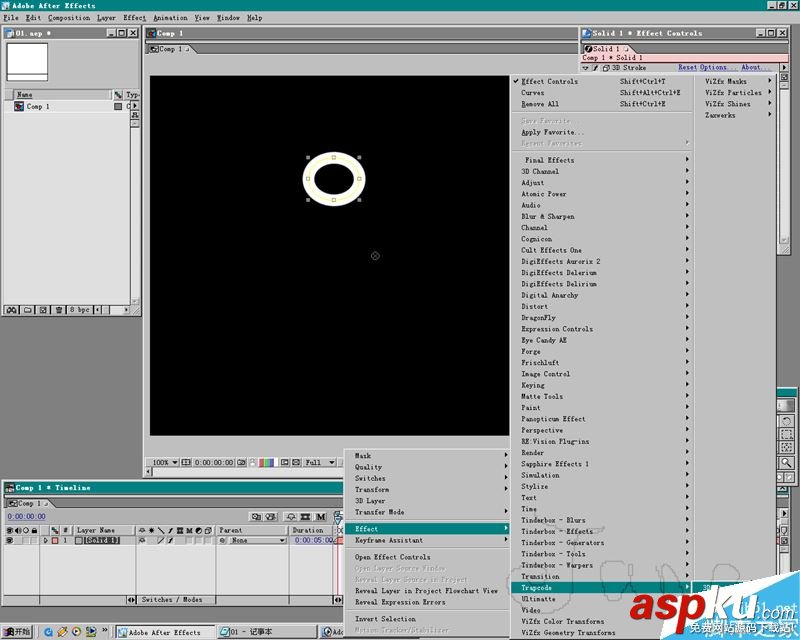
Task: Select layer 1 name in Timeline
Action: (102, 540)
